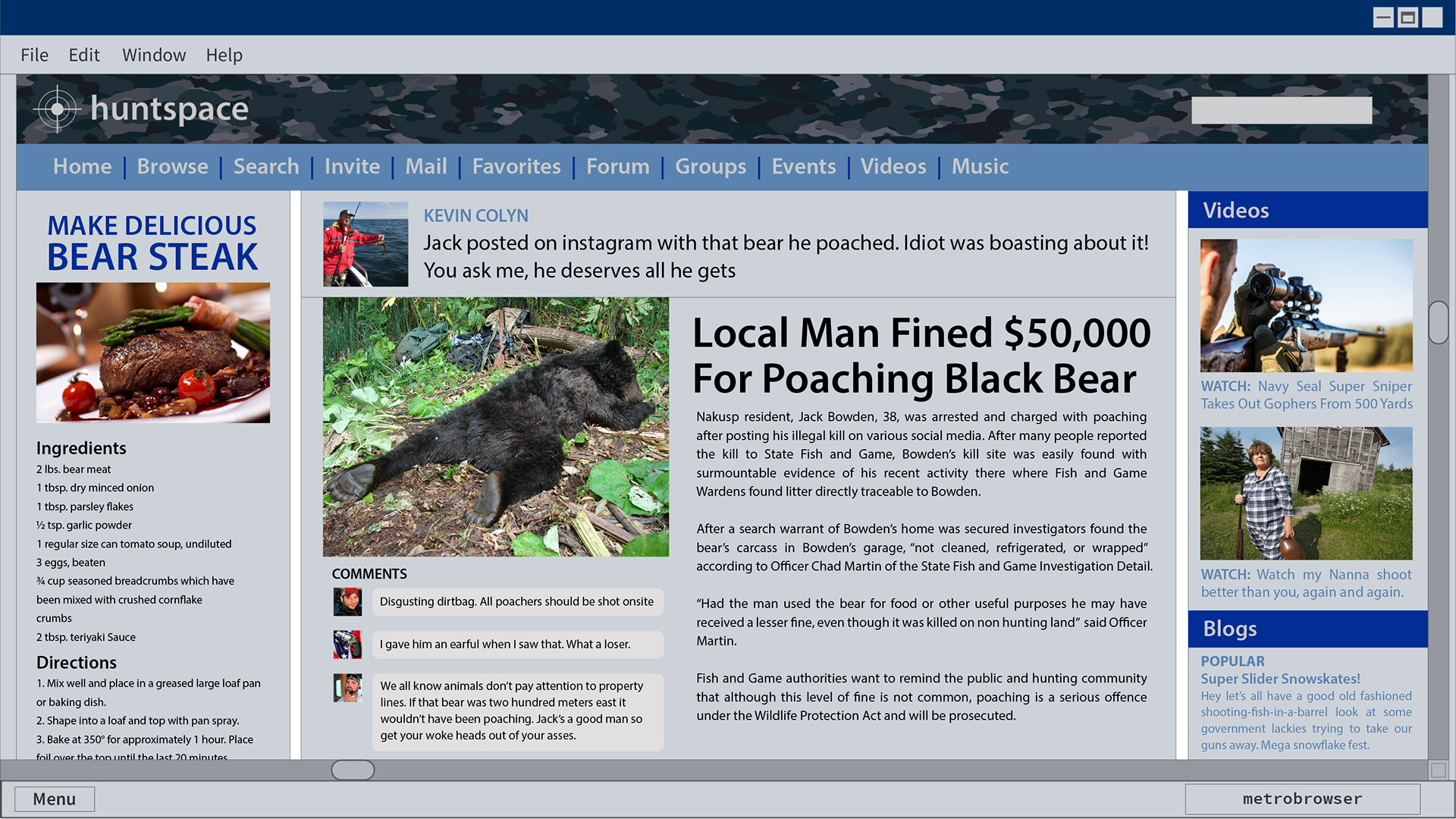Click the Videos sidebar header
Image resolution: width=1456 pixels, height=819 pixels.
click(1307, 210)
